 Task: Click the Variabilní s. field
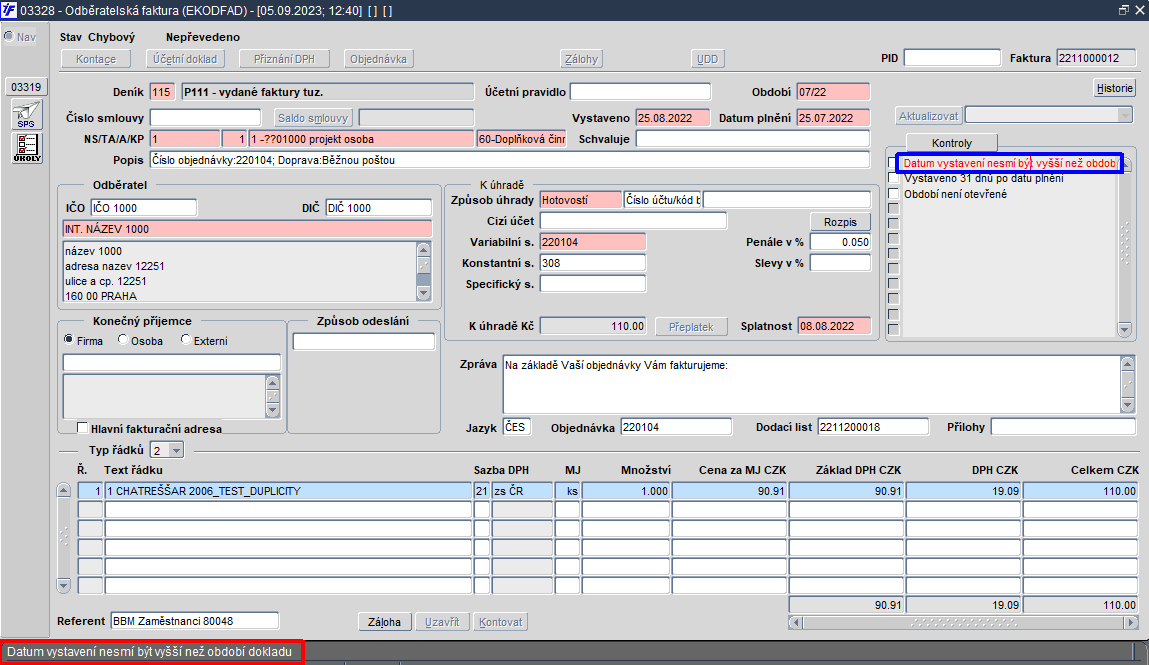point(593,242)
